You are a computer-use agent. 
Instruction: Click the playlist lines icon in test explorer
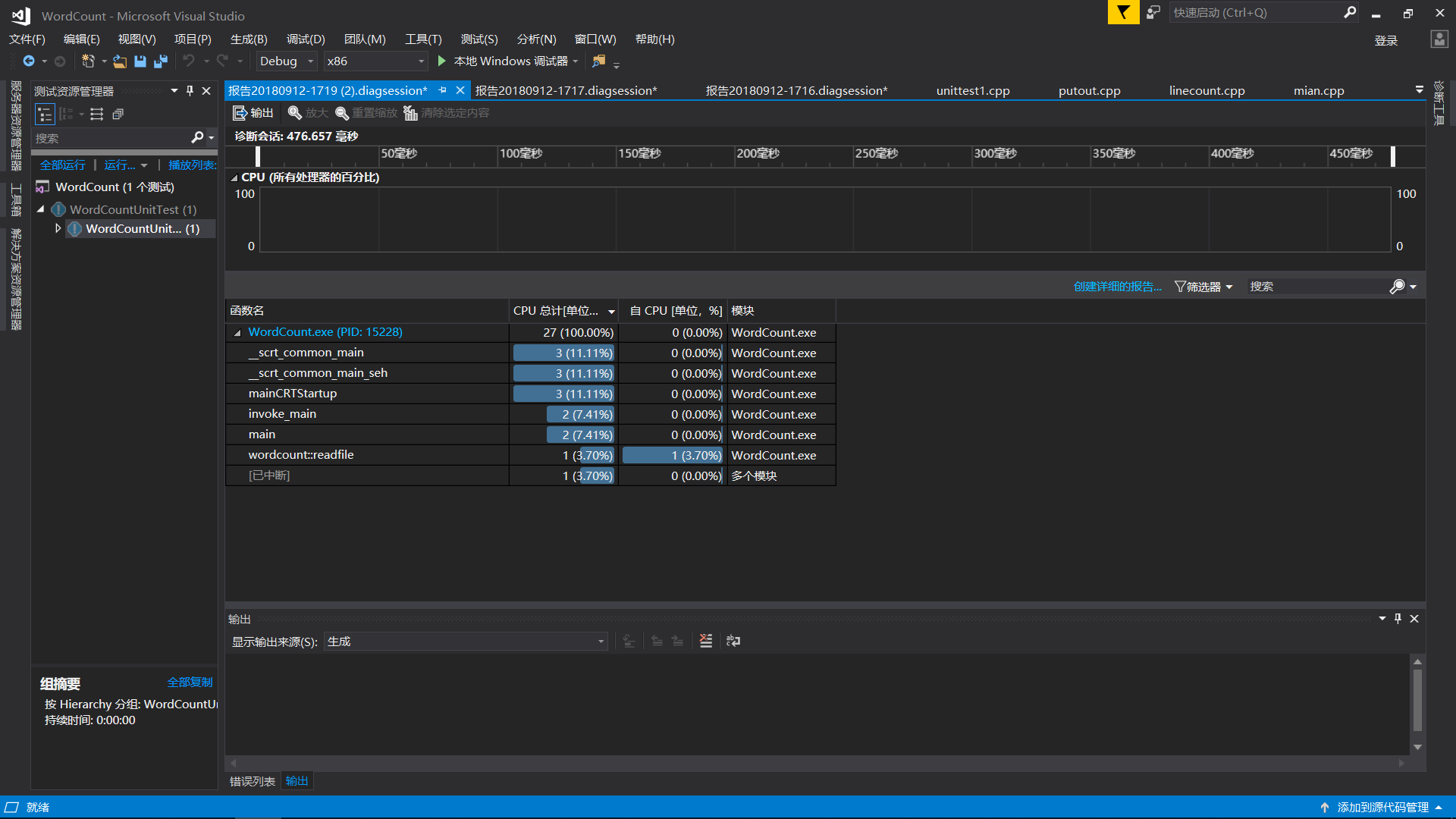pos(96,115)
